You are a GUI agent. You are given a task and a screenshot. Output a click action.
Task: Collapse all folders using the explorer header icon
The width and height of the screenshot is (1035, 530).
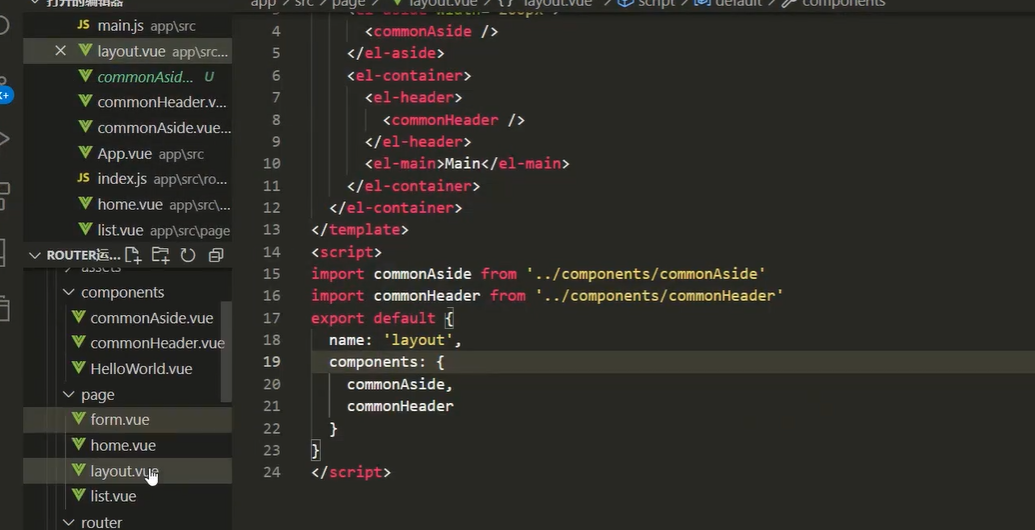click(x=216, y=255)
